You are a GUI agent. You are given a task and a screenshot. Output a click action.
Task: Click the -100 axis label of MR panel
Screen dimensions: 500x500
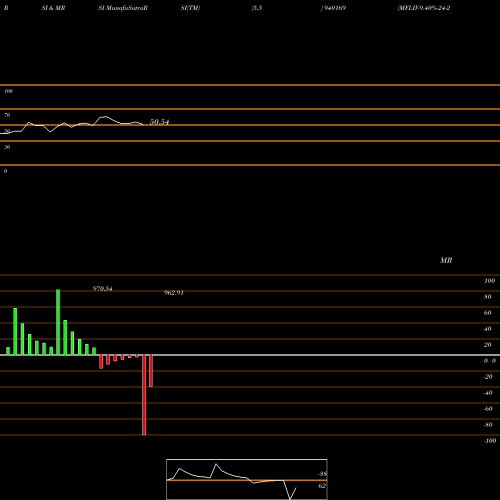(490, 441)
